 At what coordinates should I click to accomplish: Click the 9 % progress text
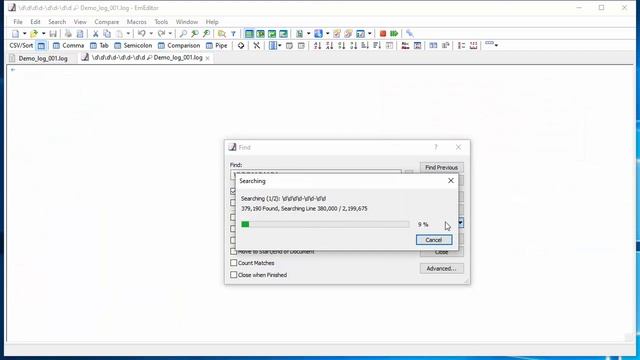pyautogui.click(x=423, y=224)
